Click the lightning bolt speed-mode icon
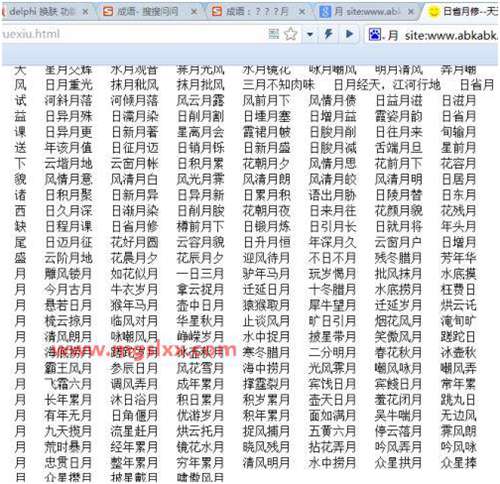The image size is (500, 484). coord(329,34)
